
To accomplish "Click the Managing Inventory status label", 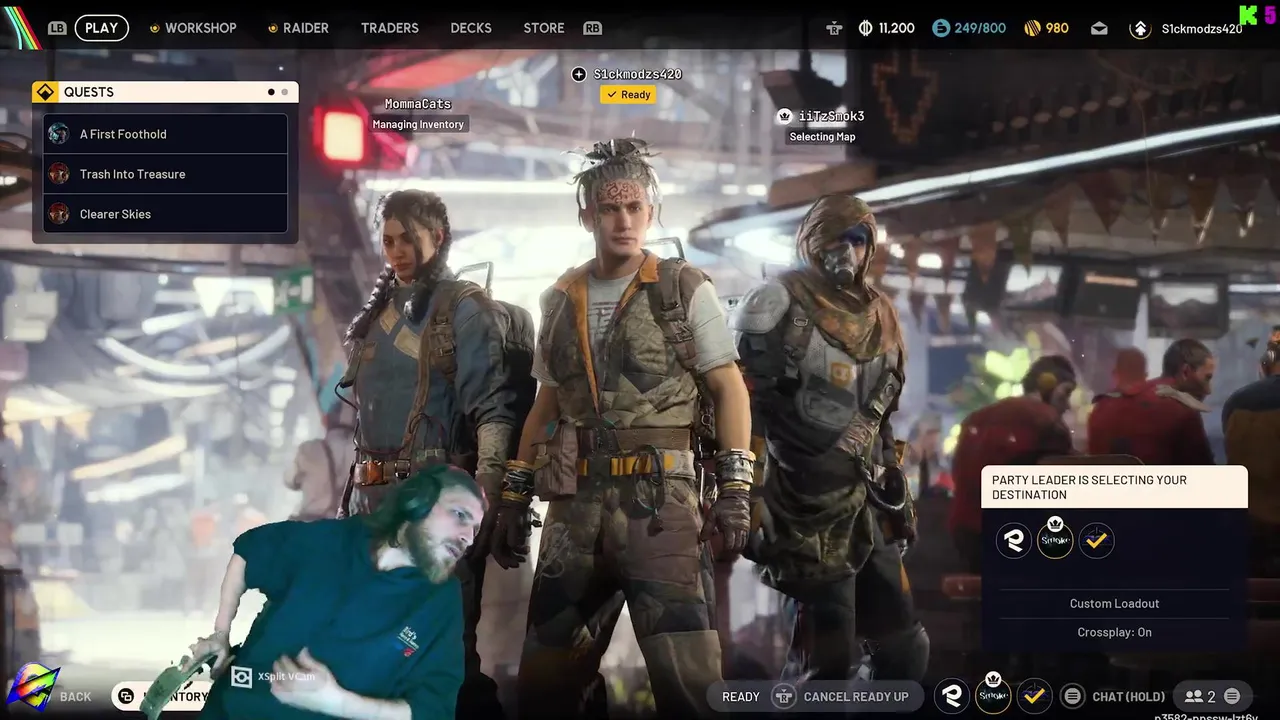I will coord(418,124).
